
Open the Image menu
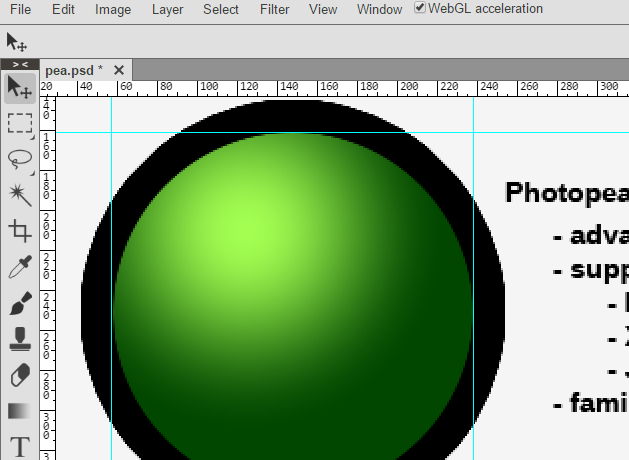tap(113, 9)
